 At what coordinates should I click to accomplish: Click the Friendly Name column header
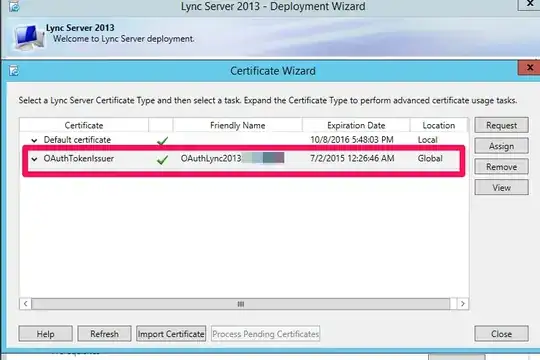pyautogui.click(x=238, y=125)
